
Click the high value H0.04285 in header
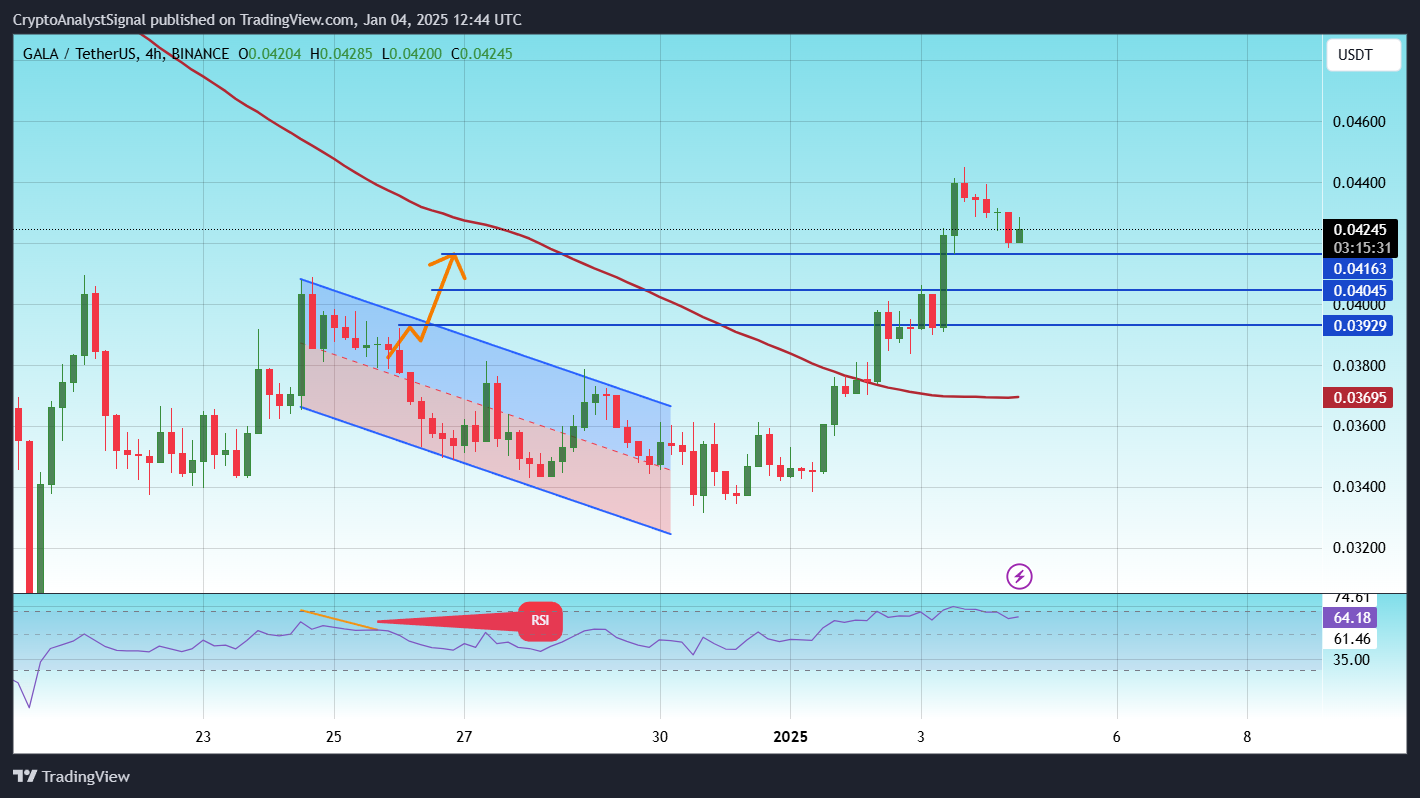tap(342, 53)
